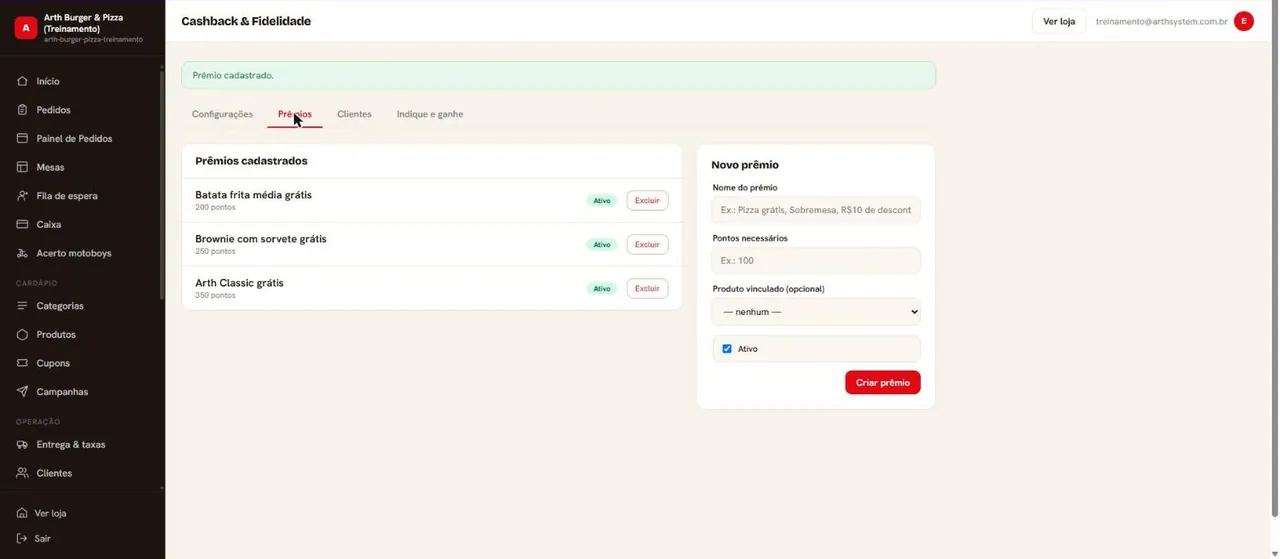Delete the Brownie com sorvete grátis prize
The height and width of the screenshot is (559, 1280).
click(647, 244)
